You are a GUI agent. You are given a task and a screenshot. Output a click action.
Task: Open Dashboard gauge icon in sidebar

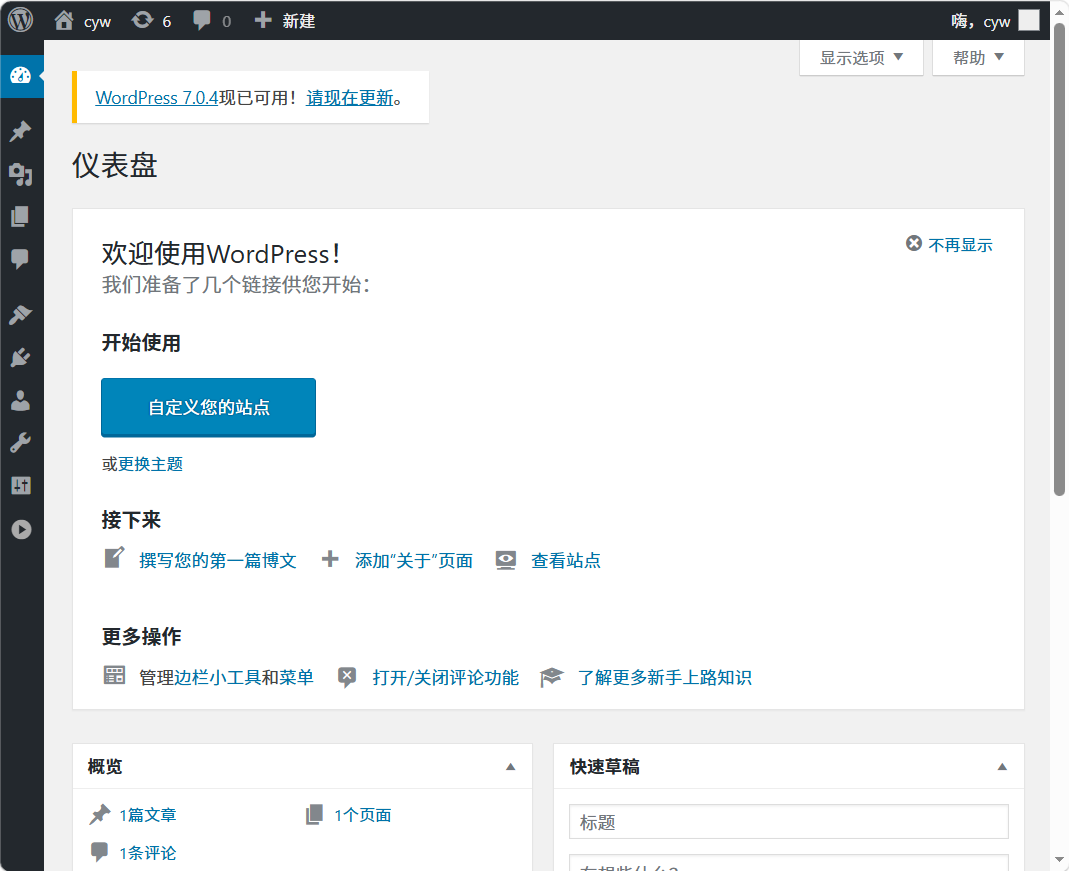20,76
